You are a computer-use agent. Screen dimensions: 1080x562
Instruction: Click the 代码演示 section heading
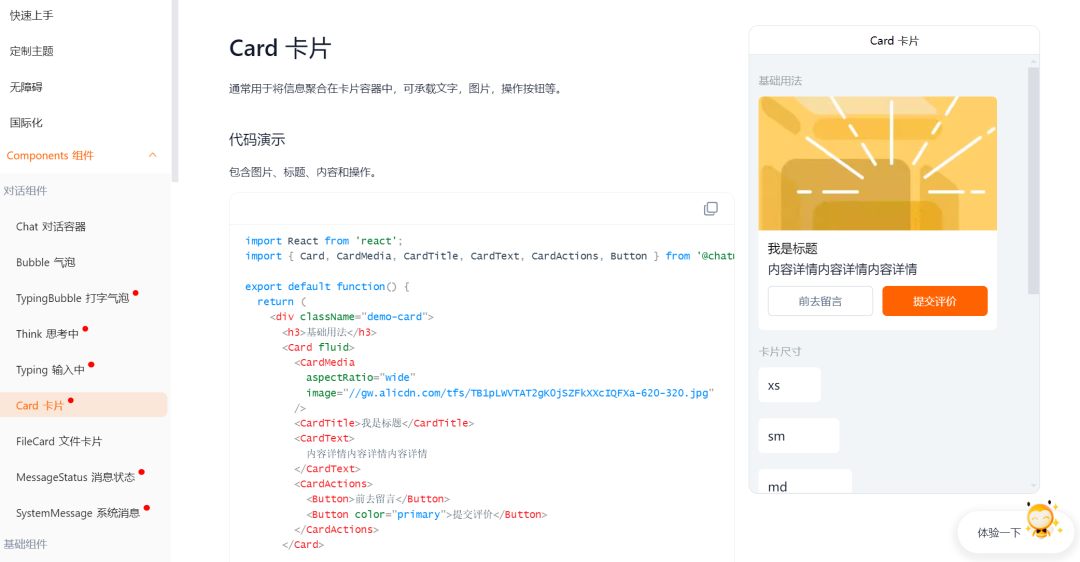[257, 140]
